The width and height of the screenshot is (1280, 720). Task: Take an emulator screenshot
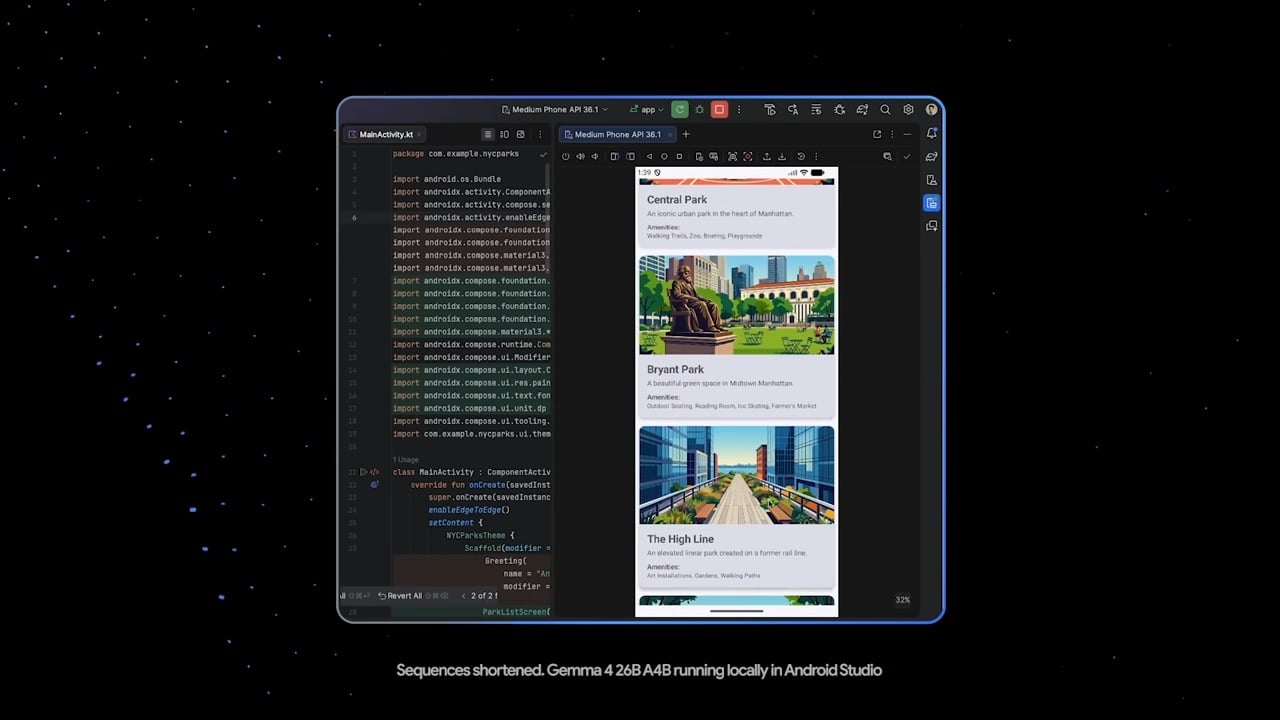732,157
